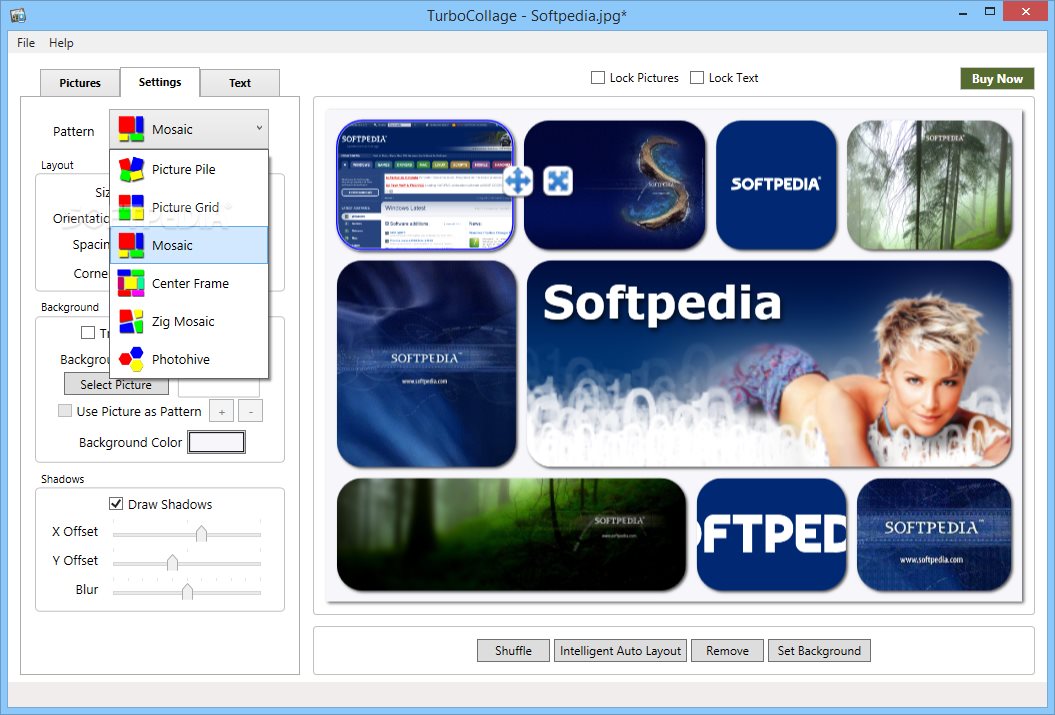The width and height of the screenshot is (1055, 715).
Task: Select the cropped 'FTPED' blue logo picture
Action: click(772, 535)
